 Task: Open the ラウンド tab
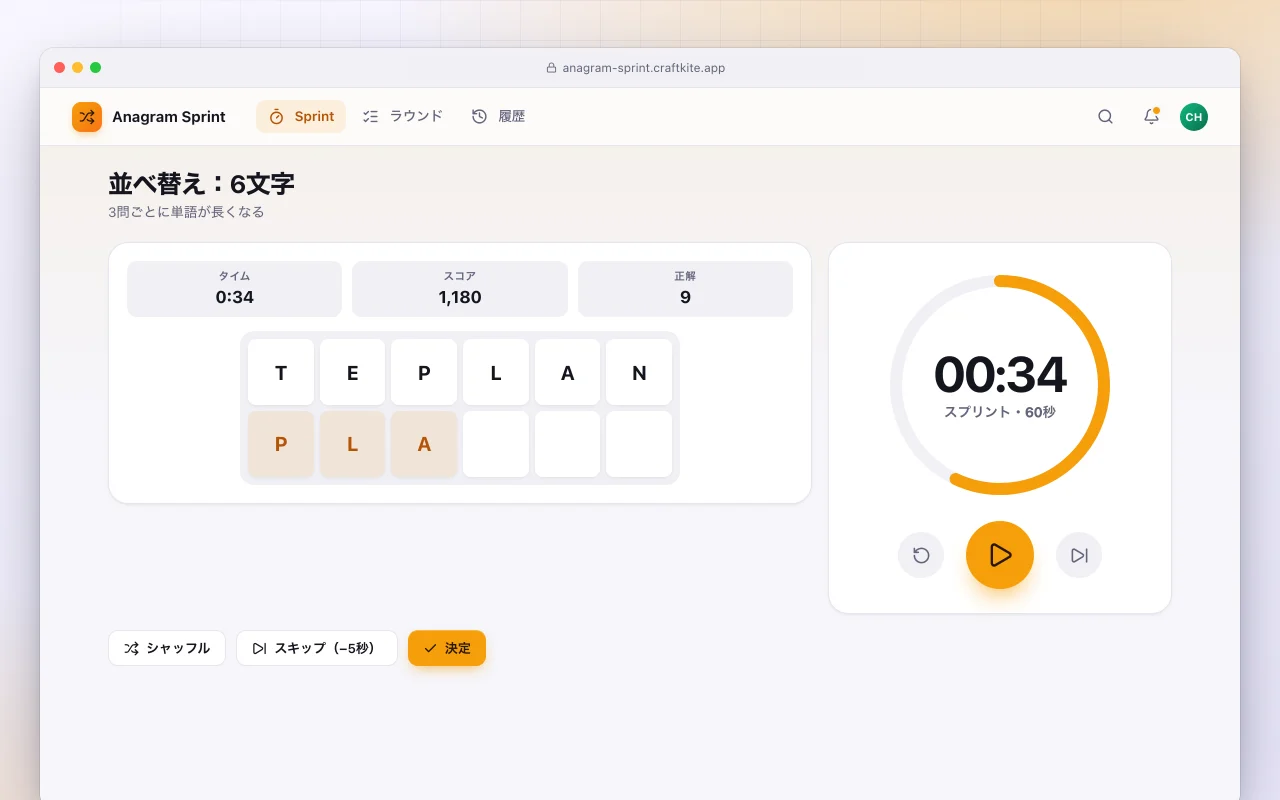[402, 117]
